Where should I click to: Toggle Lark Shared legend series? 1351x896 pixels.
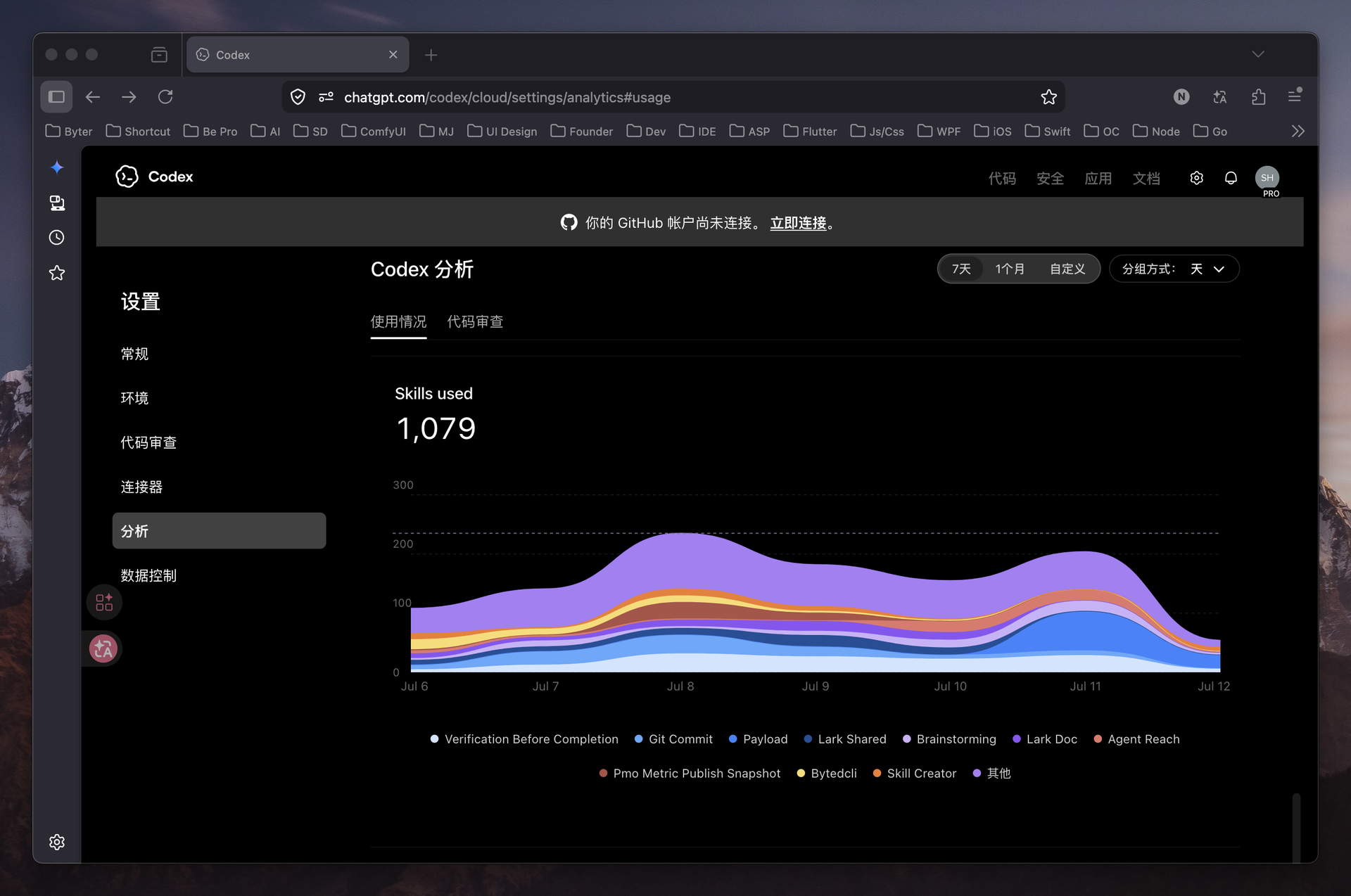(844, 739)
